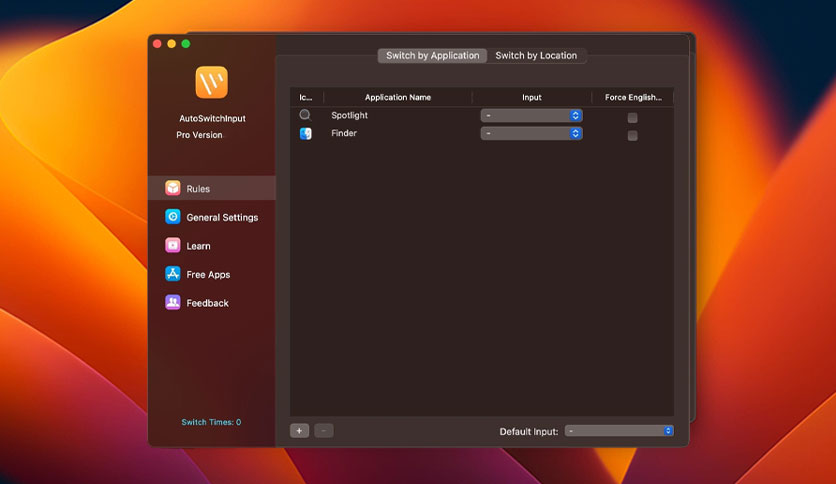Select the Rules cube icon in sidebar

[173, 188]
